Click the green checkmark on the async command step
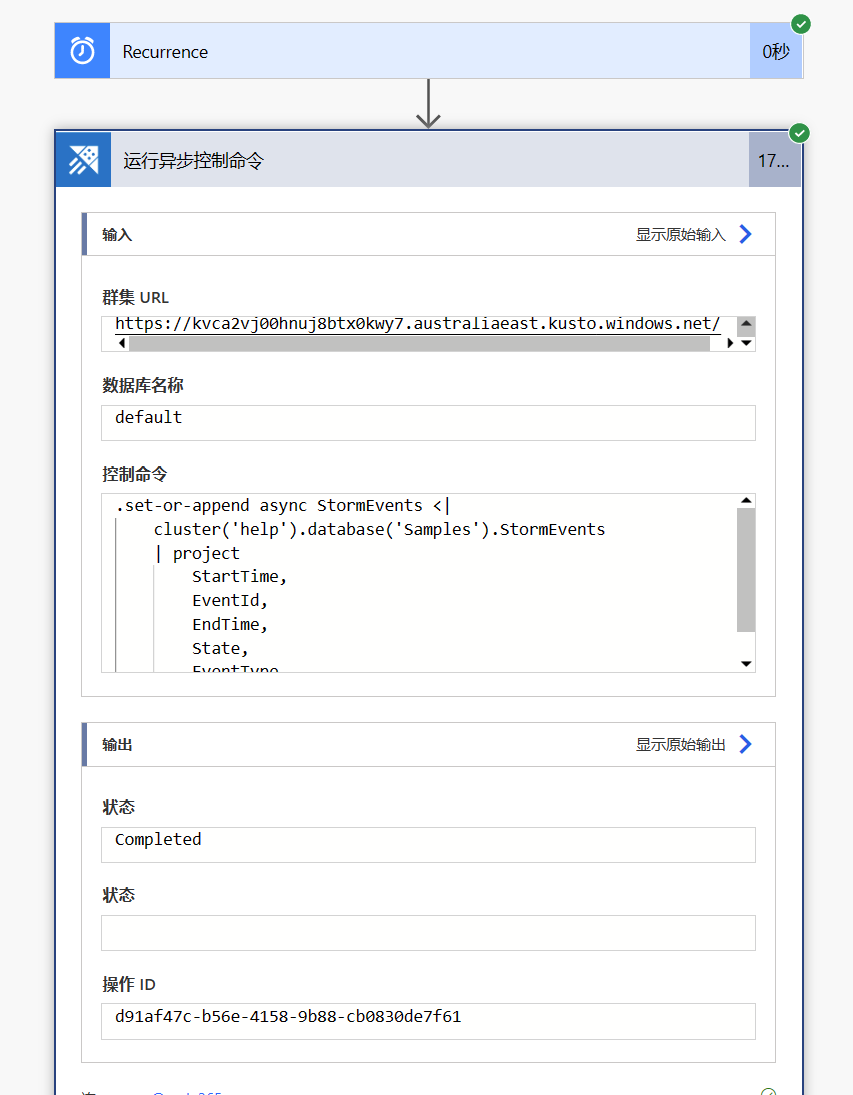This screenshot has height=1095, width=853. pos(799,133)
